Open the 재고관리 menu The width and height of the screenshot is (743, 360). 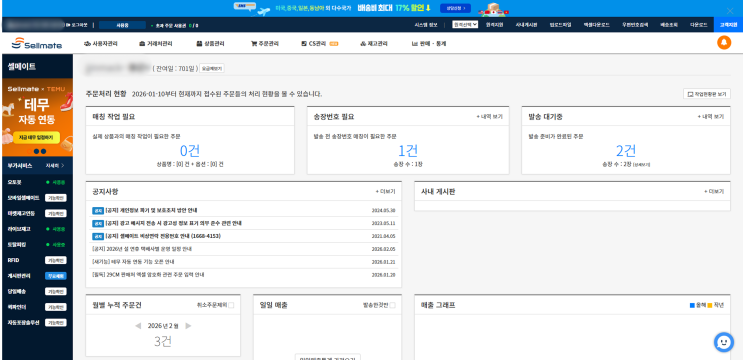click(x=374, y=44)
